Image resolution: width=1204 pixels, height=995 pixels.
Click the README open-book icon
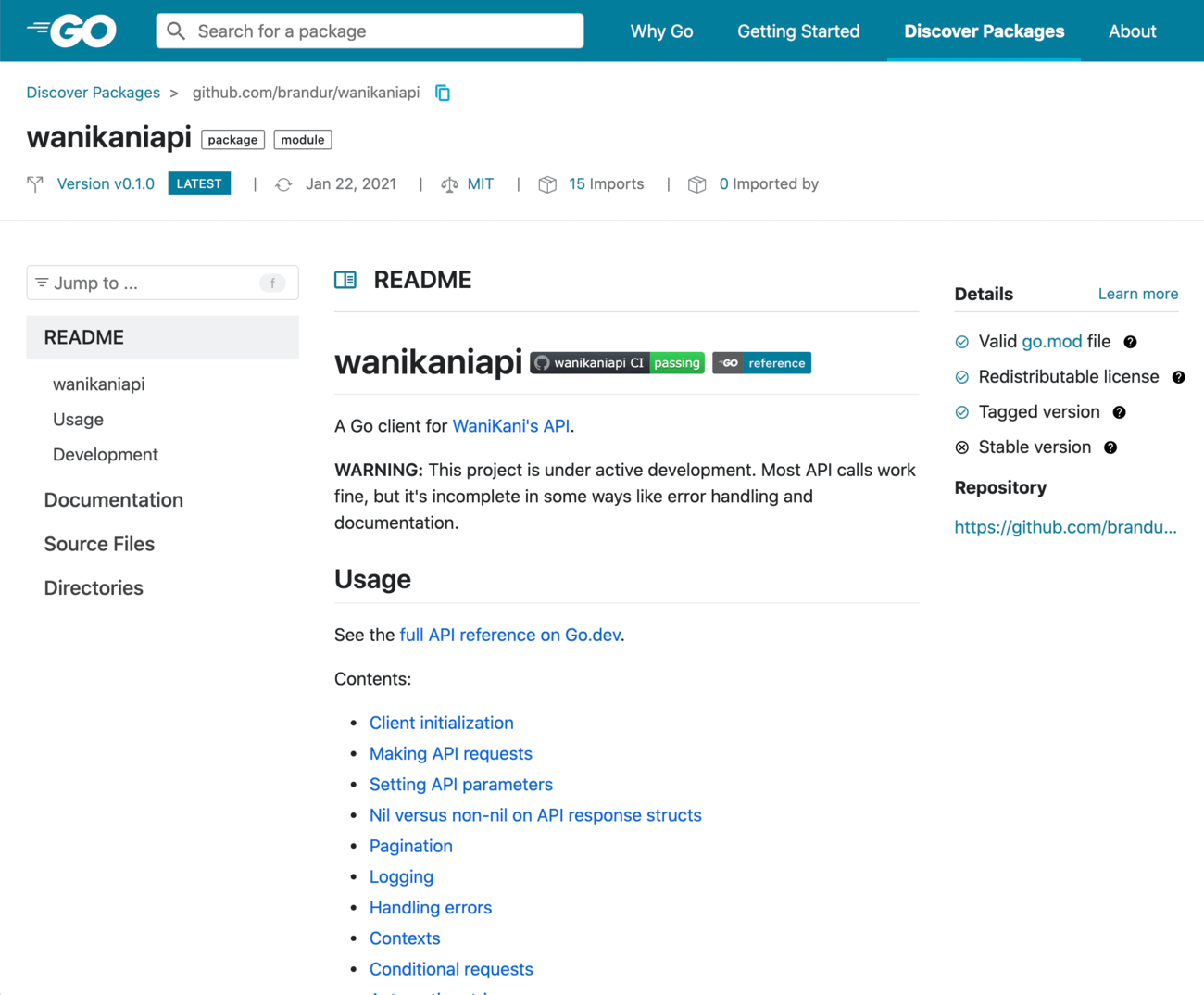click(345, 279)
